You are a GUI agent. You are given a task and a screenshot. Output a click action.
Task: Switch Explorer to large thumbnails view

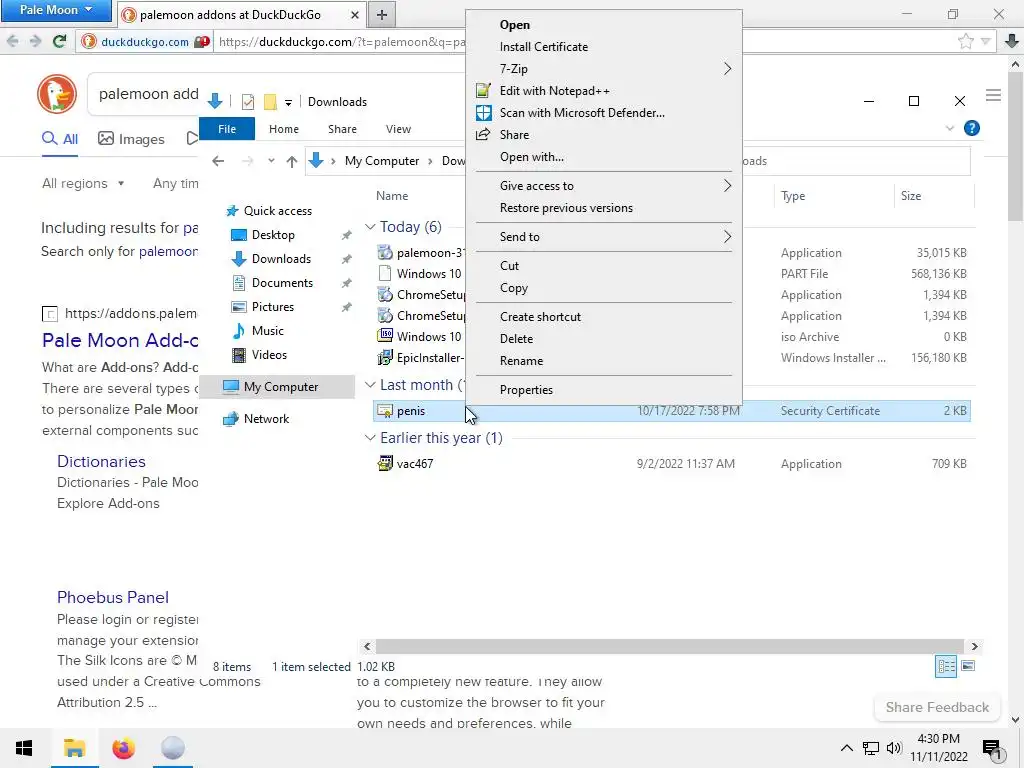[968, 666]
